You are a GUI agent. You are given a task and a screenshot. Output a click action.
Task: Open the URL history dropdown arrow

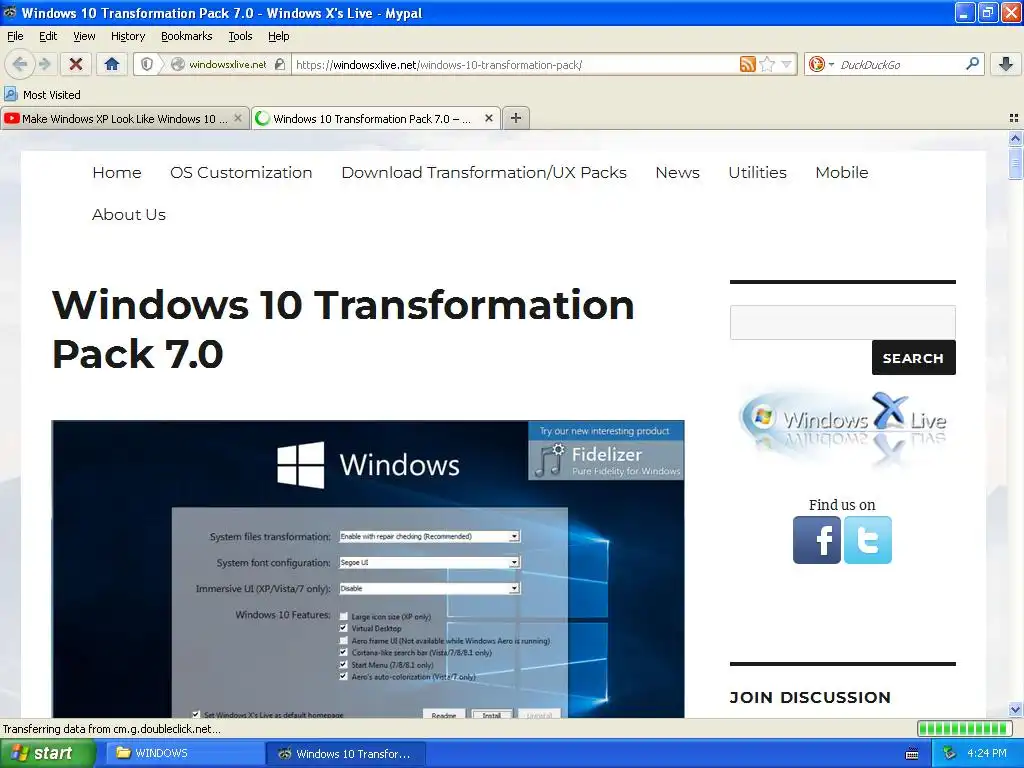coord(786,64)
